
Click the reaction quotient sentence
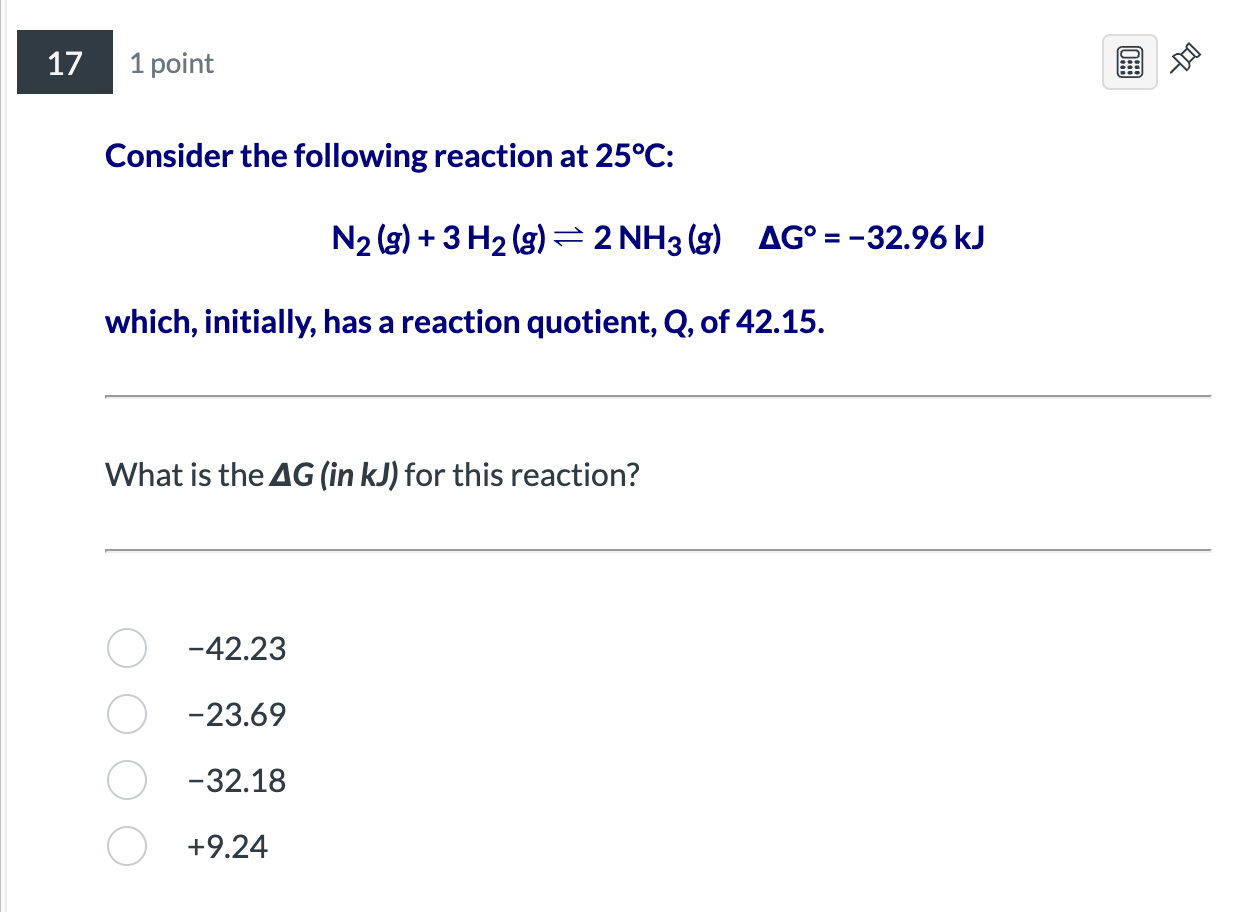[x=464, y=322]
